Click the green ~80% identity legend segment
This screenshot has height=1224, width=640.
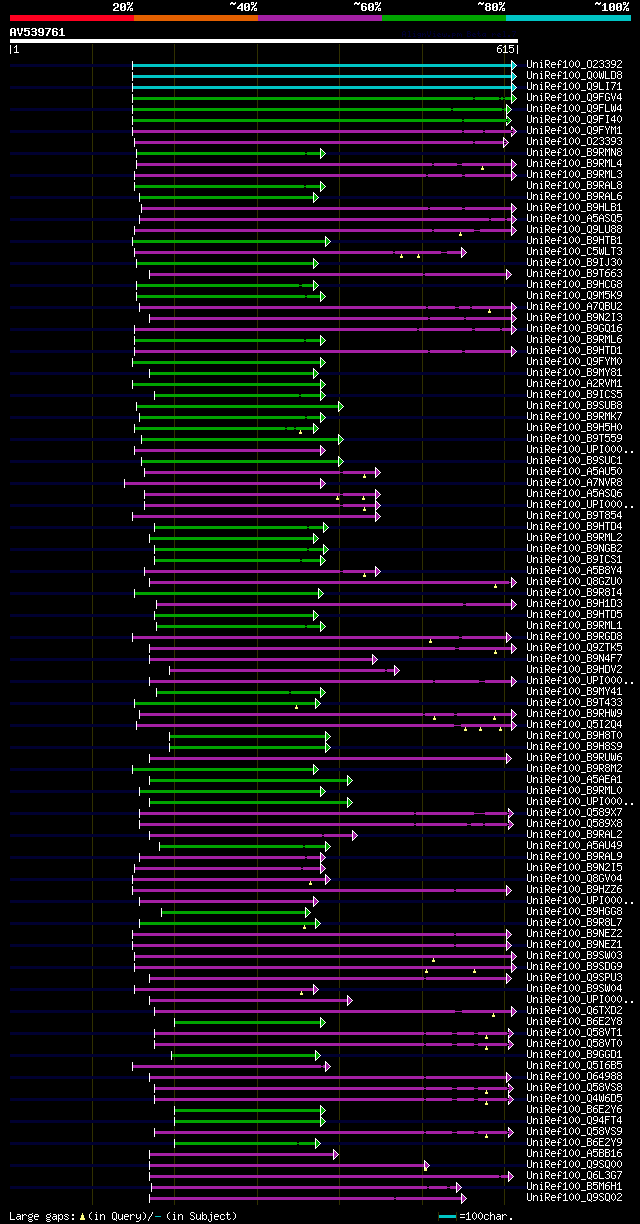[x=444, y=17]
